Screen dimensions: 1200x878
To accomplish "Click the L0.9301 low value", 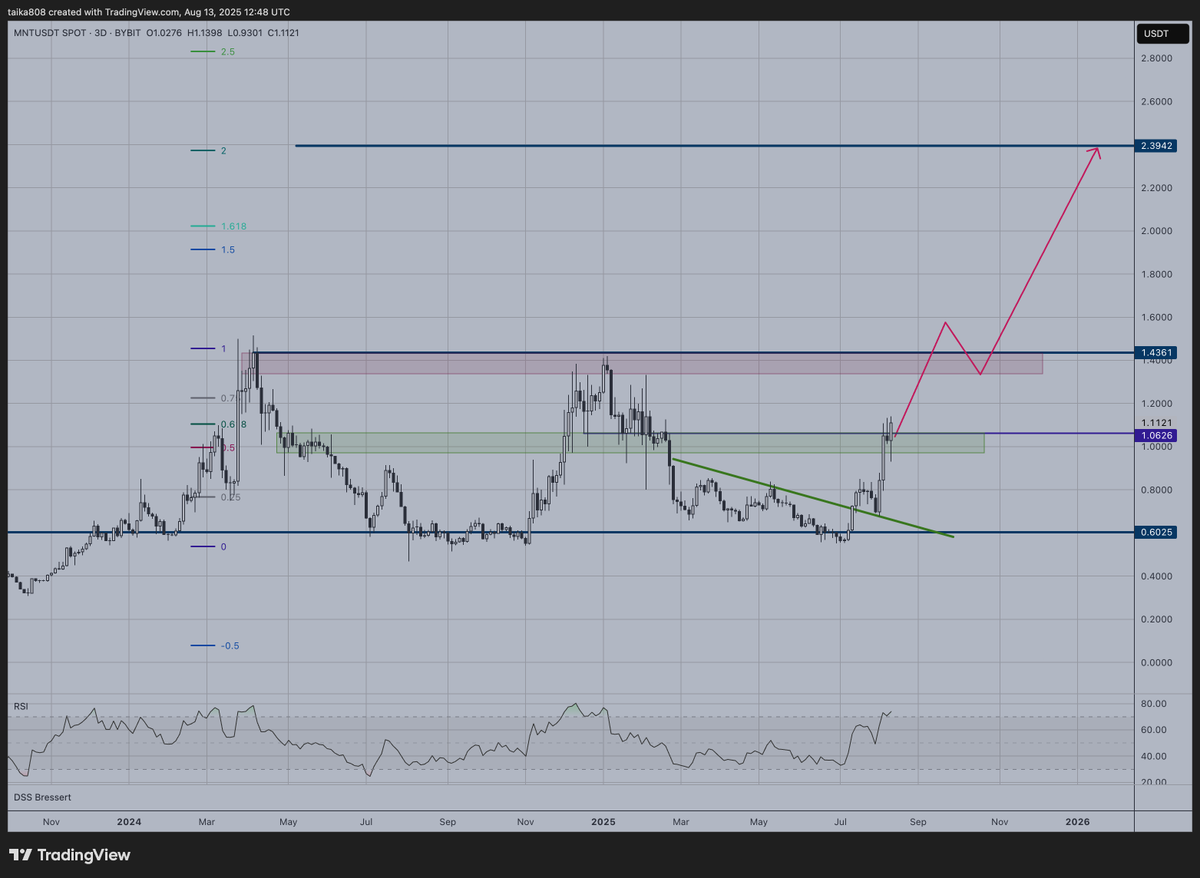I will click(243, 34).
